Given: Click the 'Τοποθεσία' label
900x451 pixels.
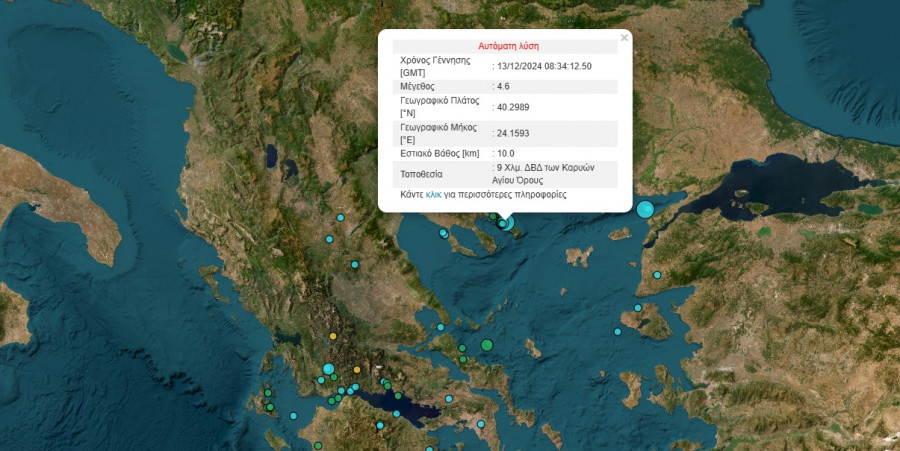Looking at the screenshot, I should 421,174.
